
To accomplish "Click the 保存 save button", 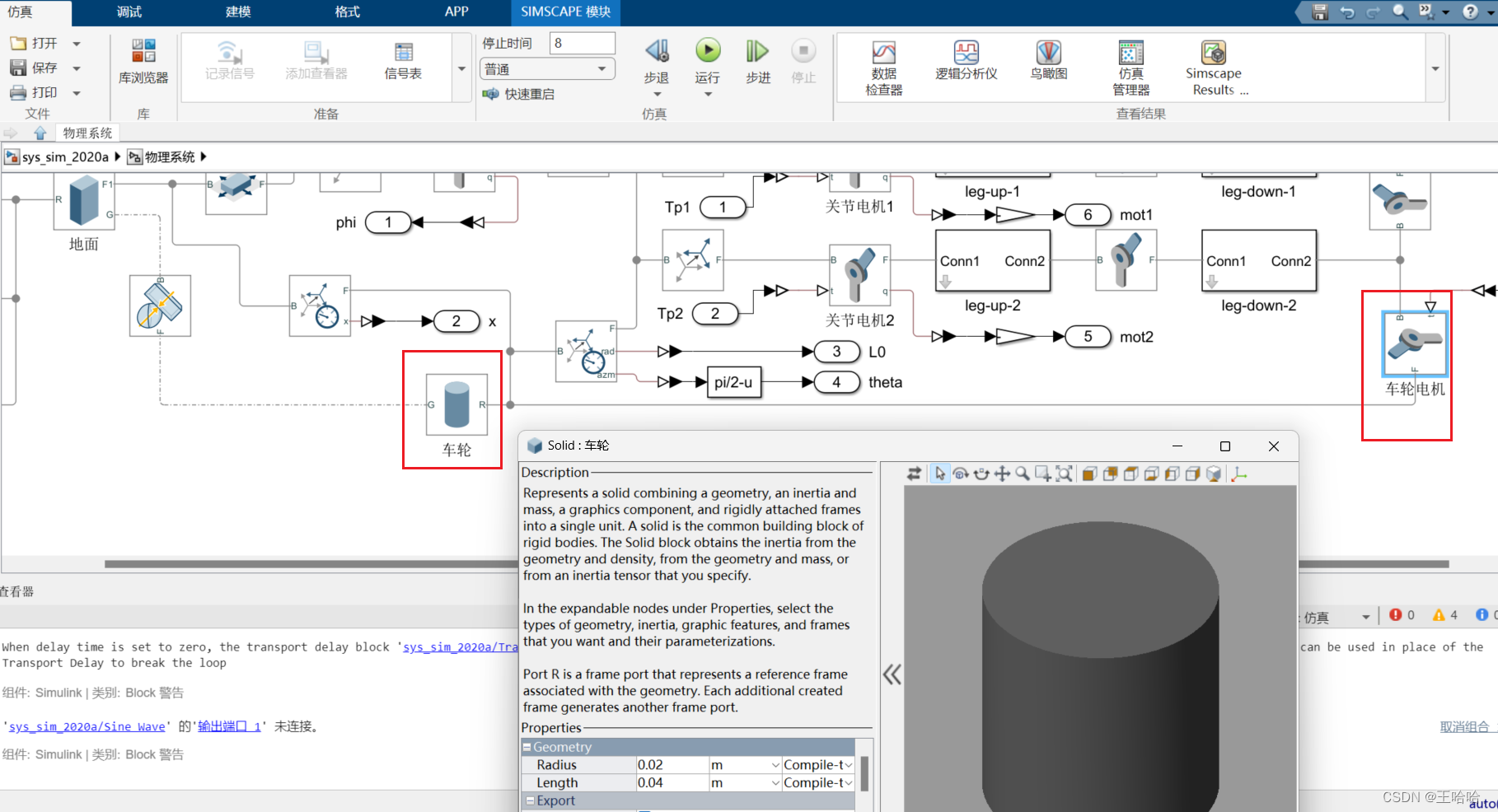I will point(34,68).
